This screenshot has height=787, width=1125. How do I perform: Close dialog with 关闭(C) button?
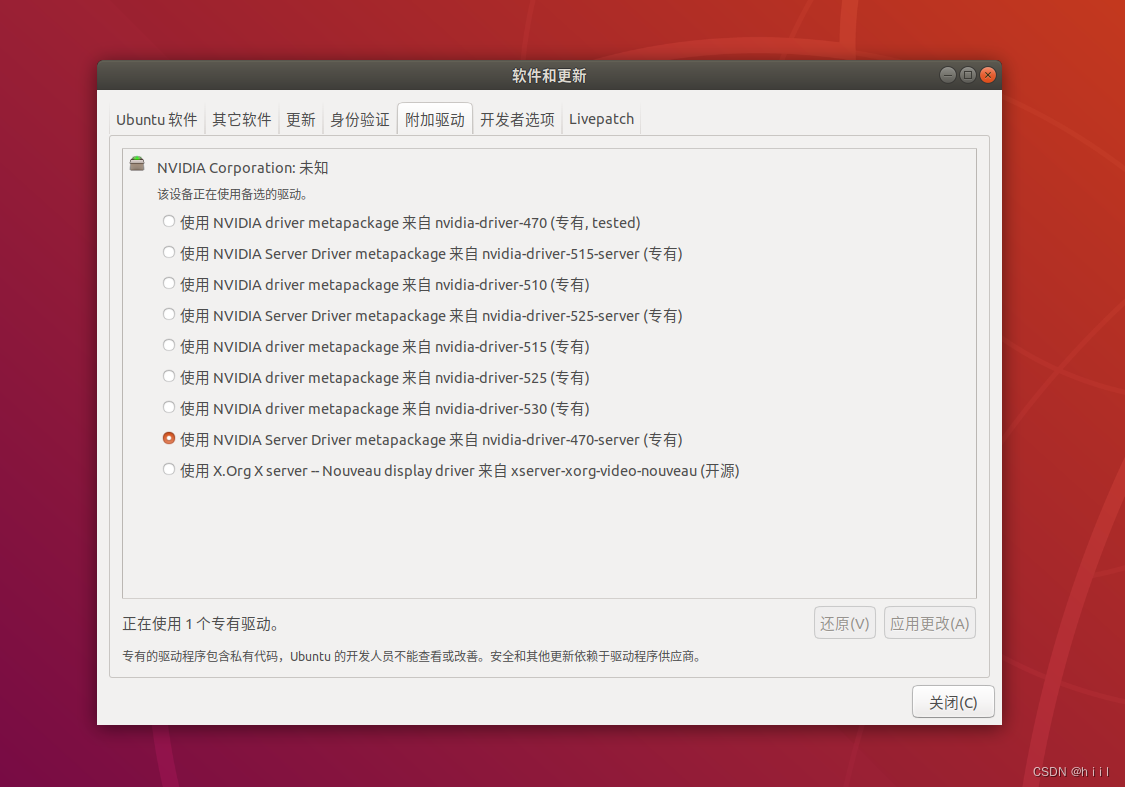click(x=953, y=702)
